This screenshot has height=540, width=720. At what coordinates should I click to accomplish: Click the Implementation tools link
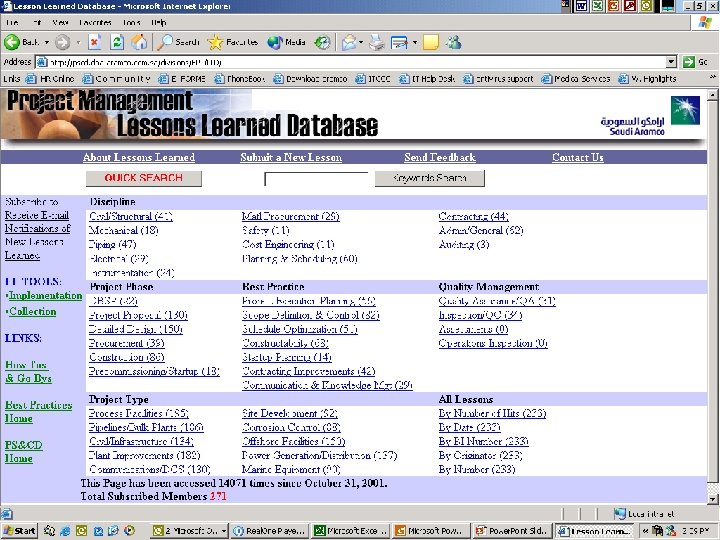point(45,296)
